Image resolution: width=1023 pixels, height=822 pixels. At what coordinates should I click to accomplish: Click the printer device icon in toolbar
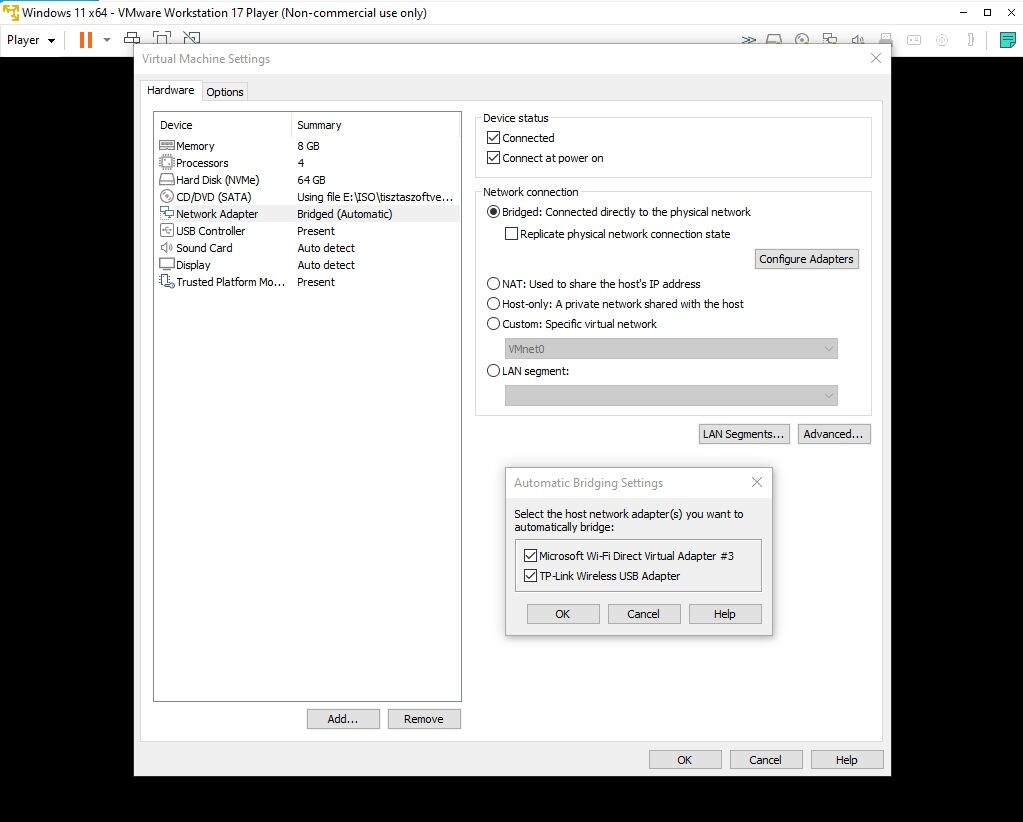885,40
